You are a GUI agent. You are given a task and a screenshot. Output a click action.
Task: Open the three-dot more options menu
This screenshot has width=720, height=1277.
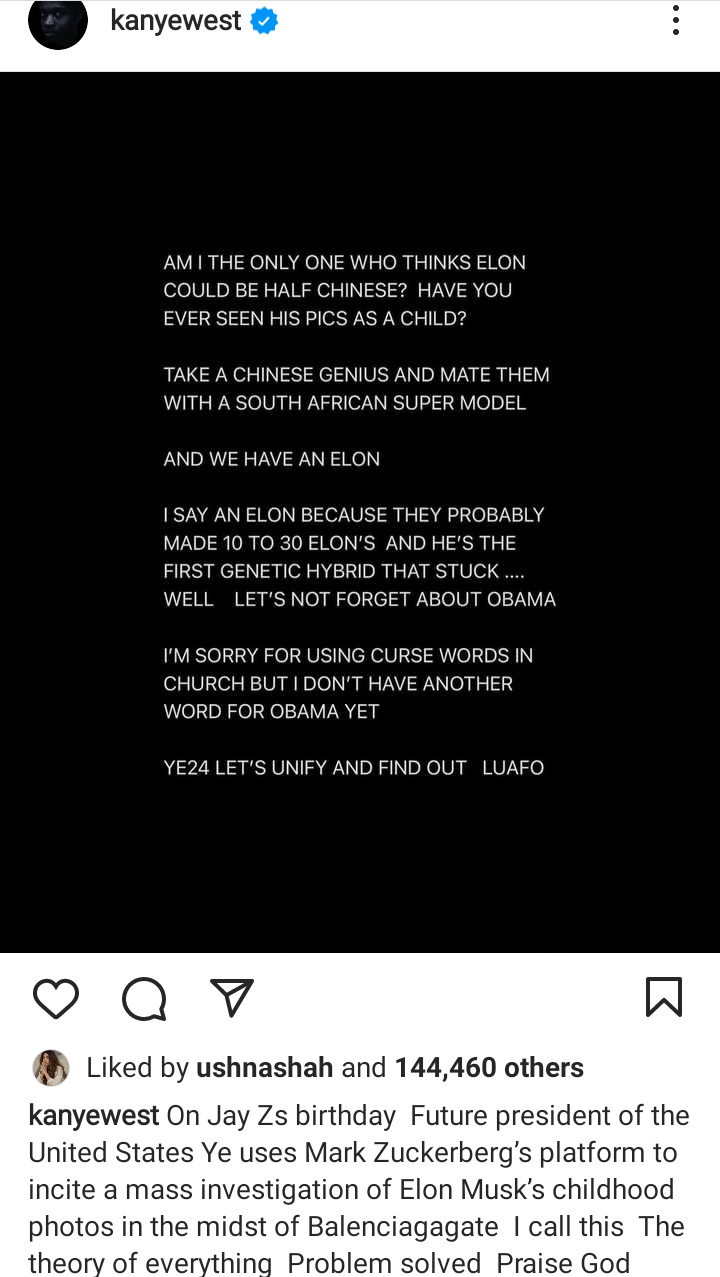676,21
